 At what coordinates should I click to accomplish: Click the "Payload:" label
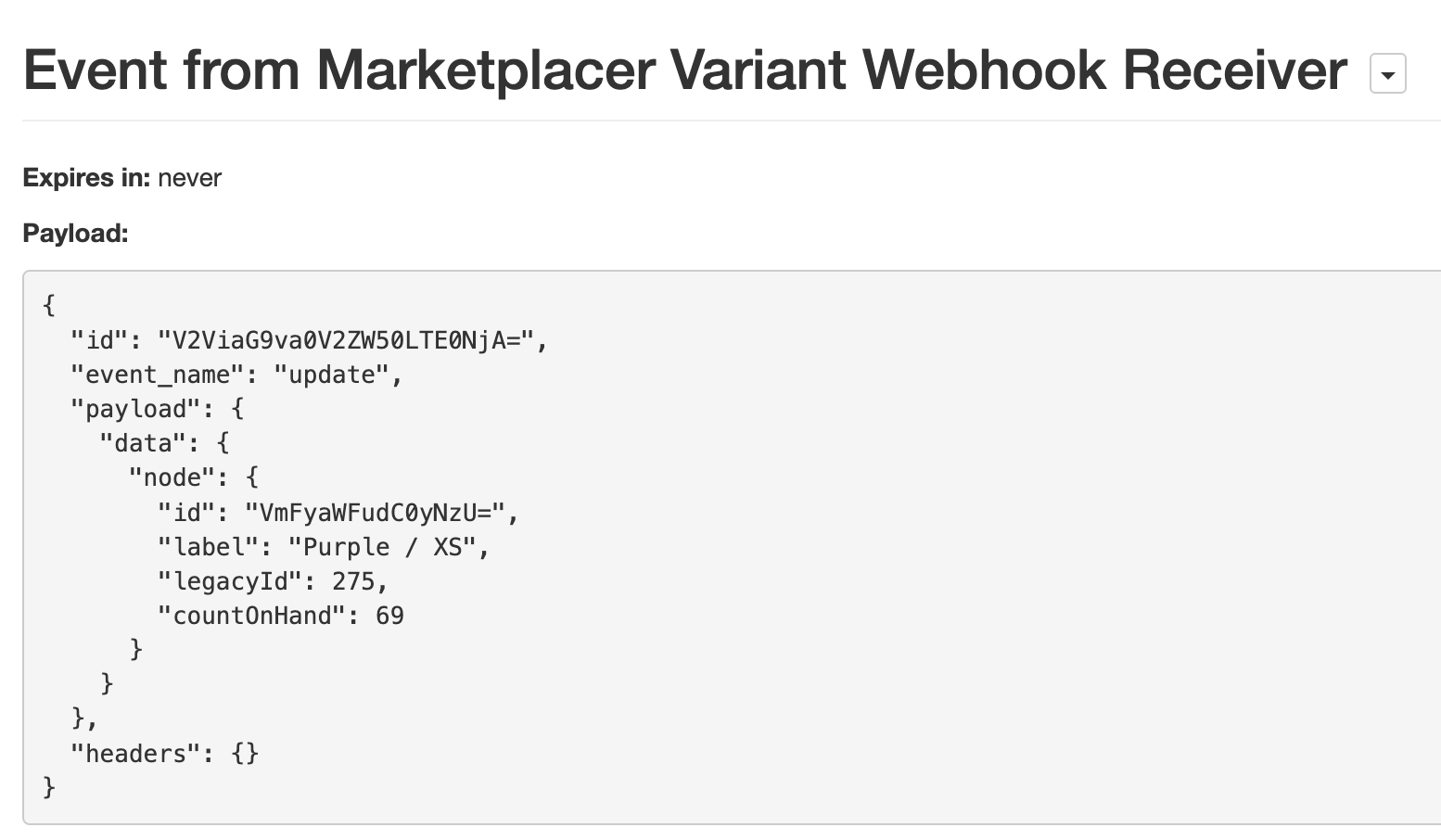tap(75, 234)
